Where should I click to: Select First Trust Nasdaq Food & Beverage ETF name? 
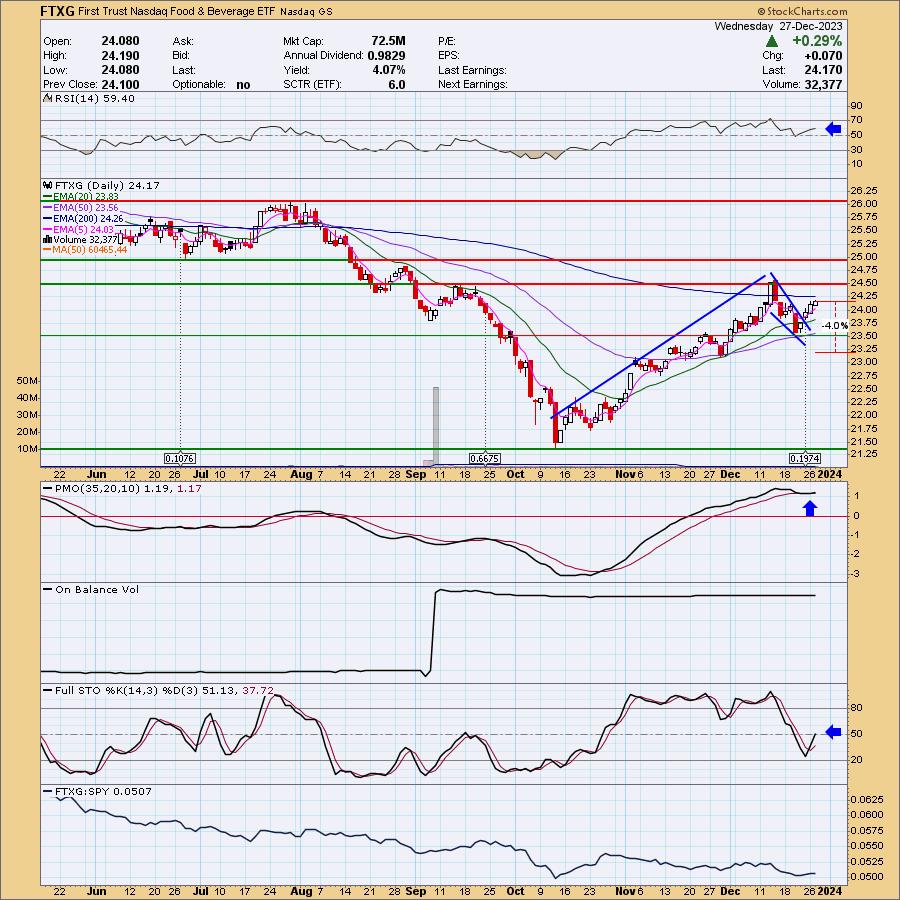(x=177, y=11)
